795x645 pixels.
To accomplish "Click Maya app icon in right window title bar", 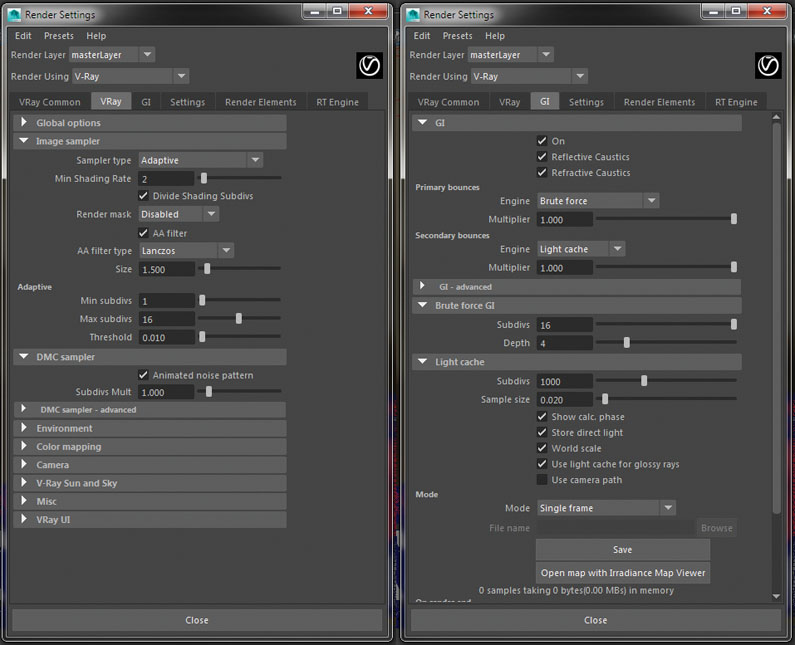I will [413, 15].
